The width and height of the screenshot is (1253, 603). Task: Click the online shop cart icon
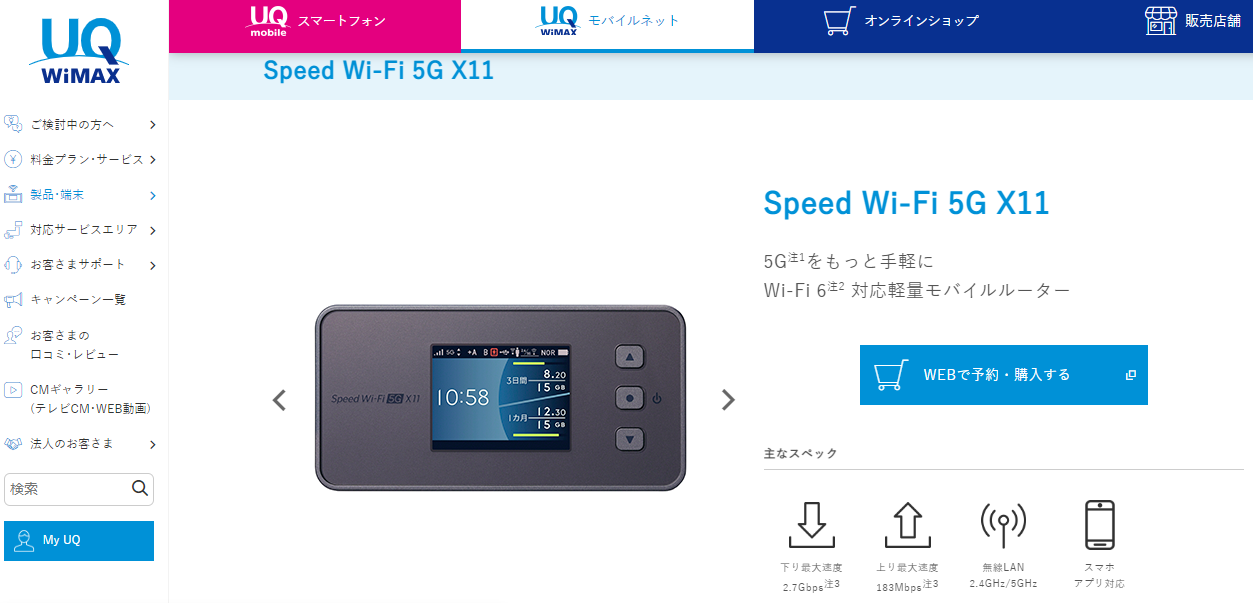click(840, 21)
